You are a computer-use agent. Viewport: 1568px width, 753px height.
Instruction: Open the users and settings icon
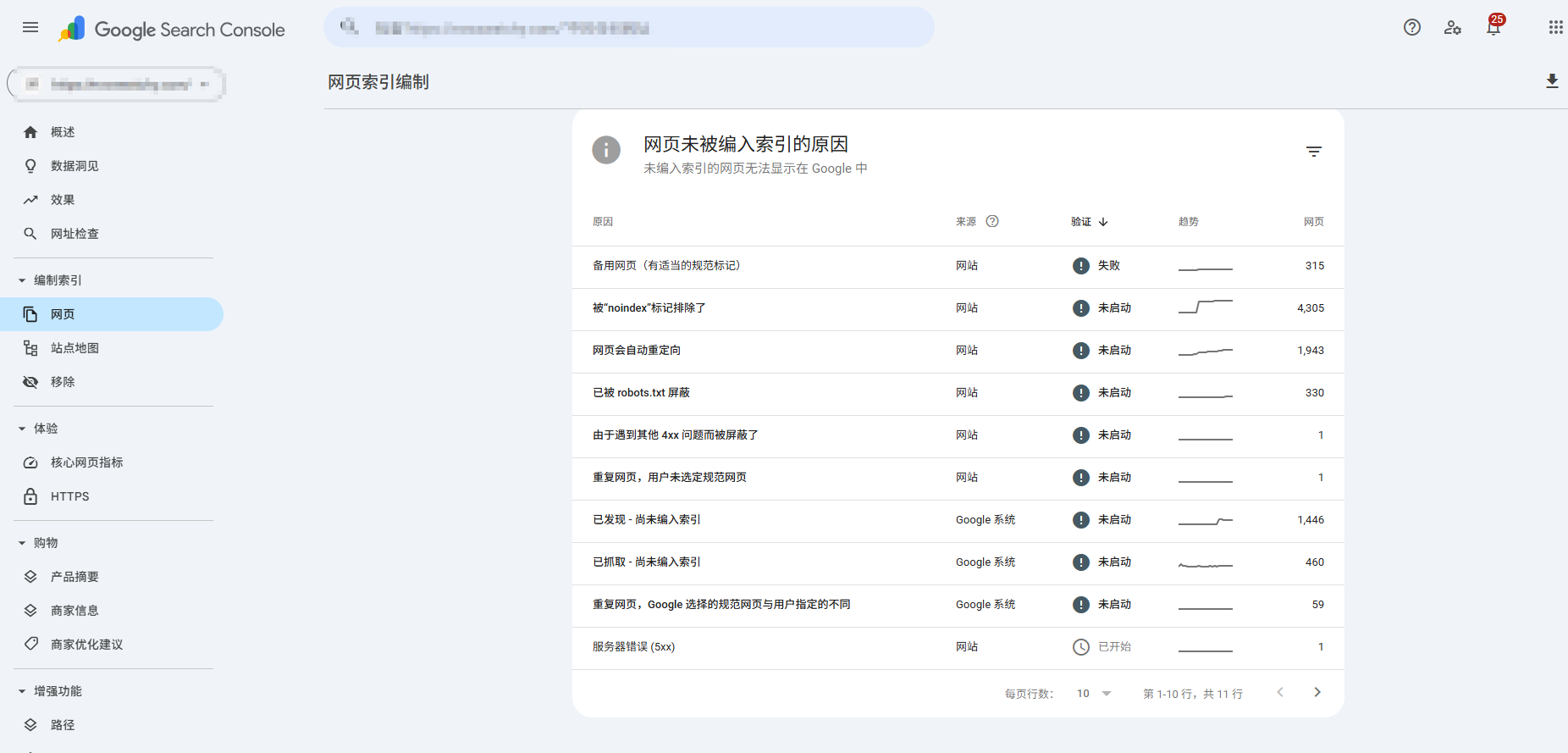[x=1452, y=27]
